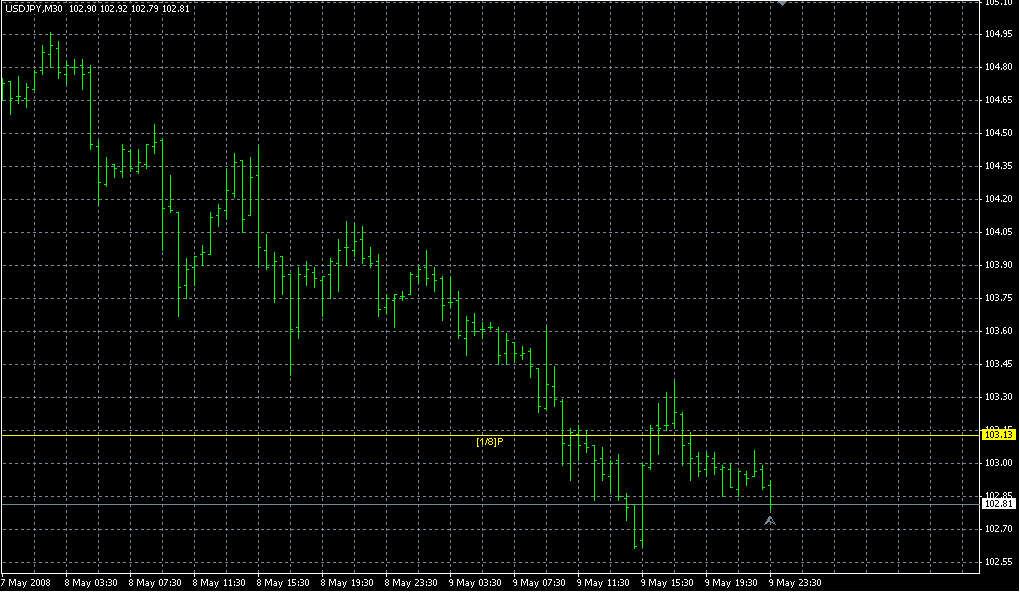Click the 8 May 19:30 time label
The width and height of the screenshot is (1020, 592).
[x=347, y=583]
